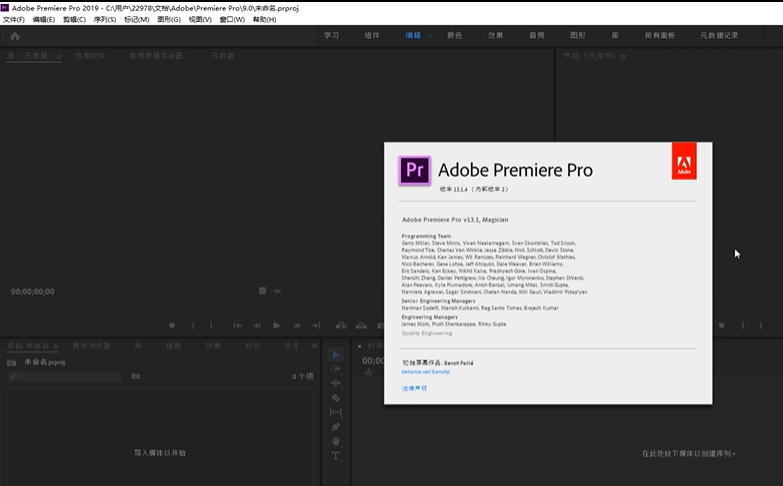
Task: Click the Home icon in workspace bar
Action: tap(15, 36)
